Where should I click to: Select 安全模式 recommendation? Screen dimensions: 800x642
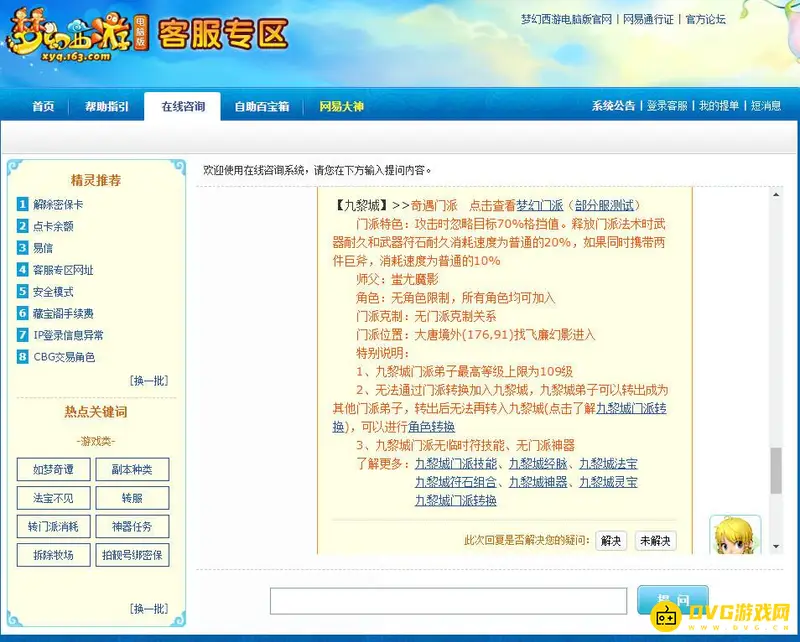tap(53, 291)
